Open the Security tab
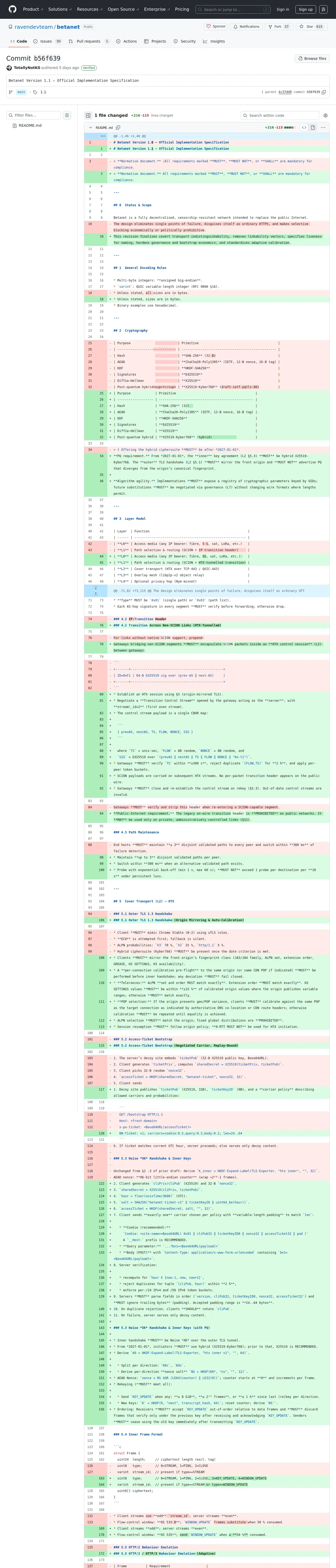This screenshot has width=336, height=1568. pos(185,41)
